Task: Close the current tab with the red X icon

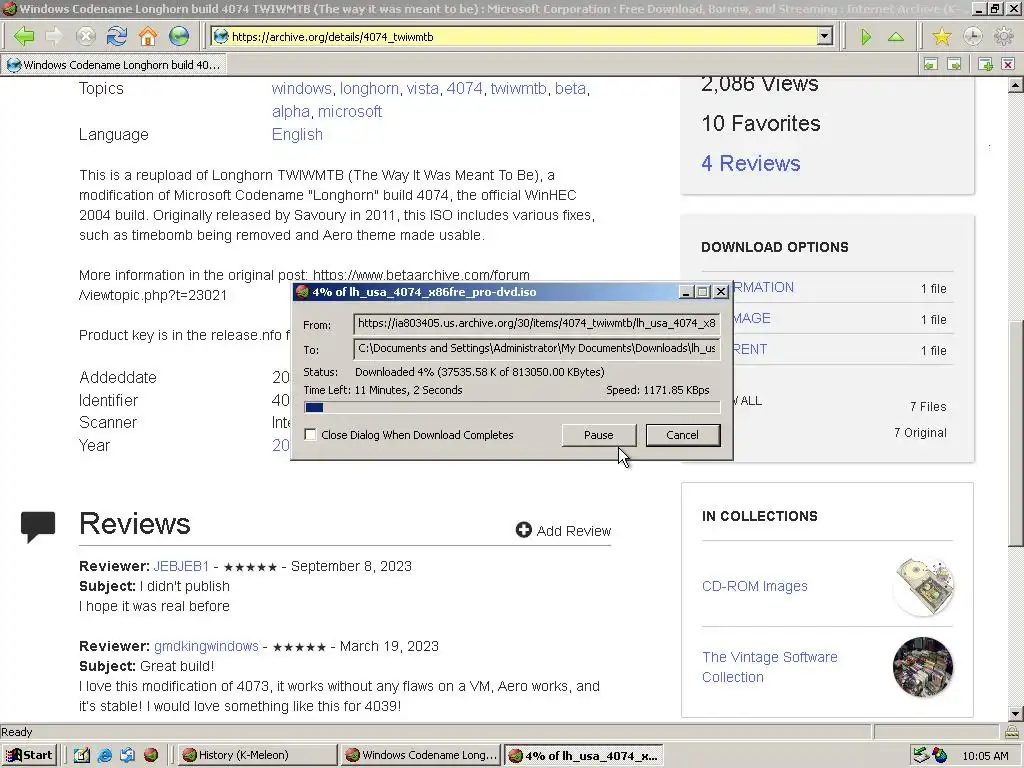Action: (x=1008, y=64)
